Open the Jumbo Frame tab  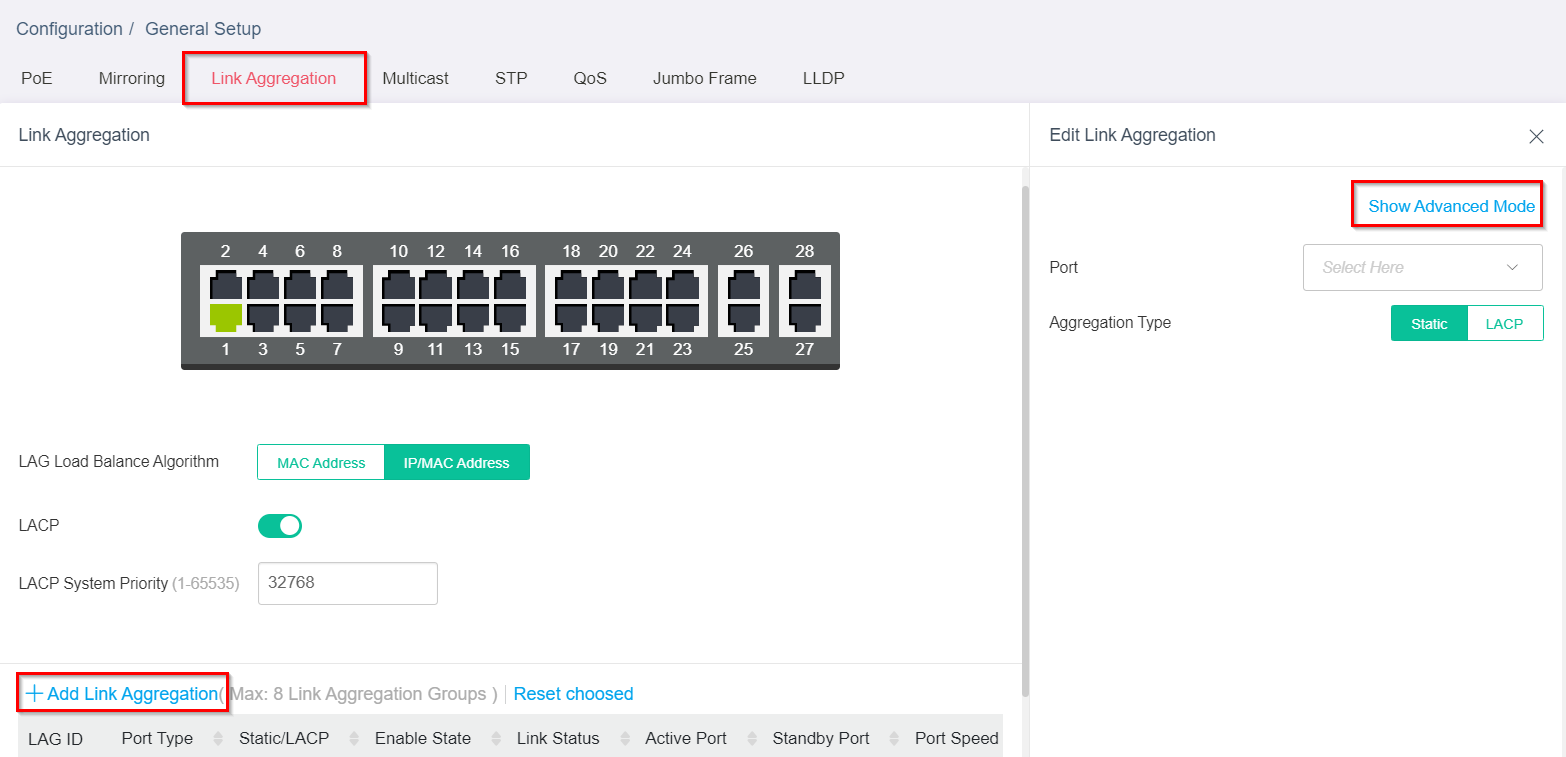[704, 78]
